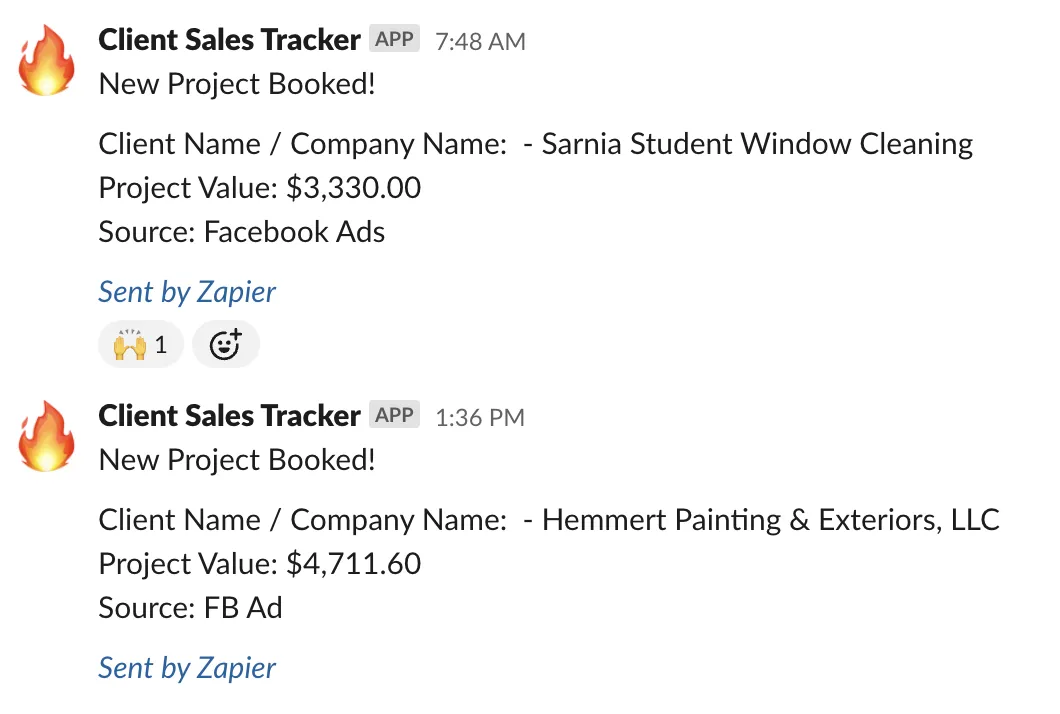Click New Project Booked! in the 1:36 PM message
The width and height of the screenshot is (1060, 714).
237,460
